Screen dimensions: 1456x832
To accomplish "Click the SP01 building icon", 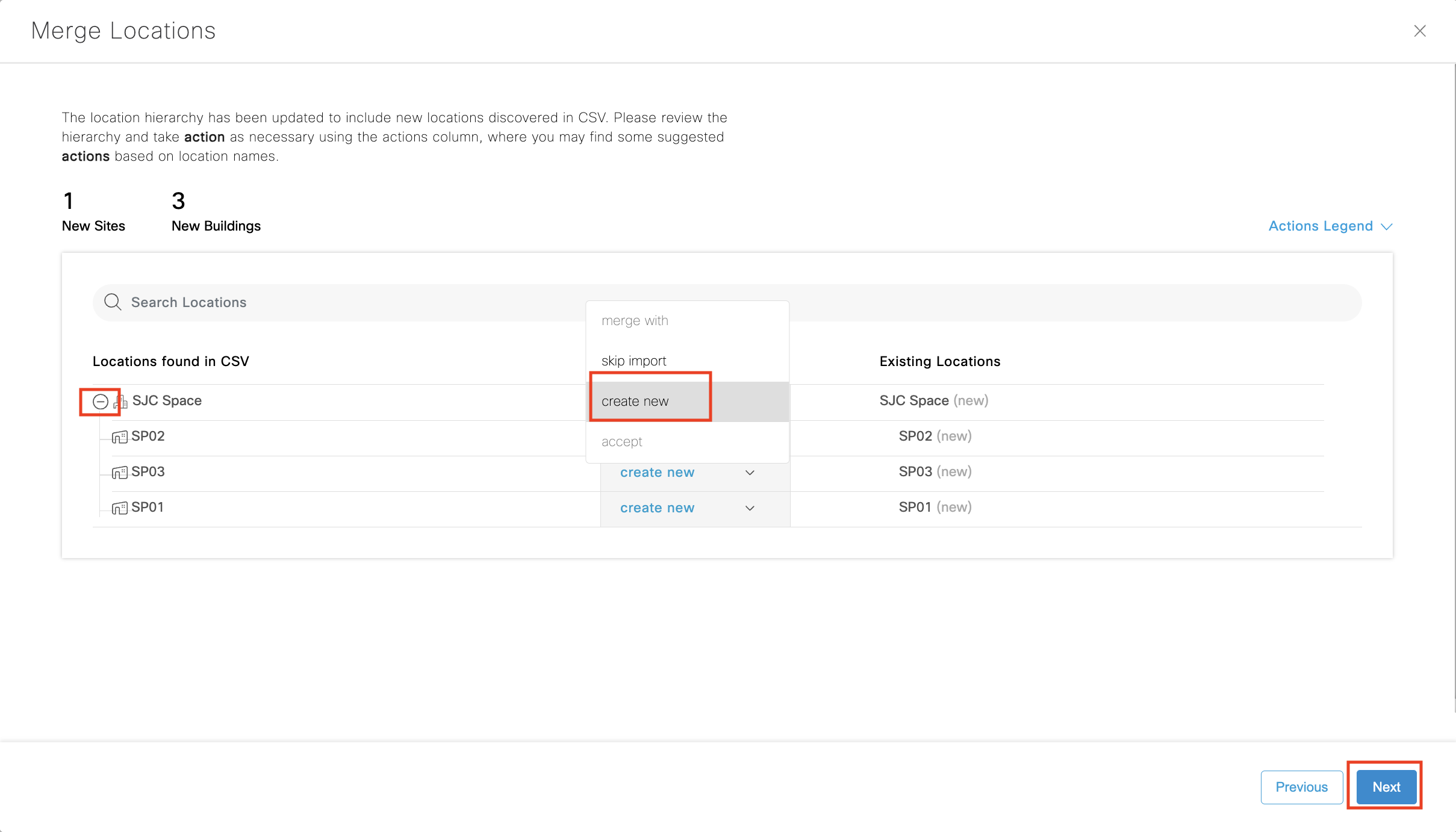I will point(120,508).
